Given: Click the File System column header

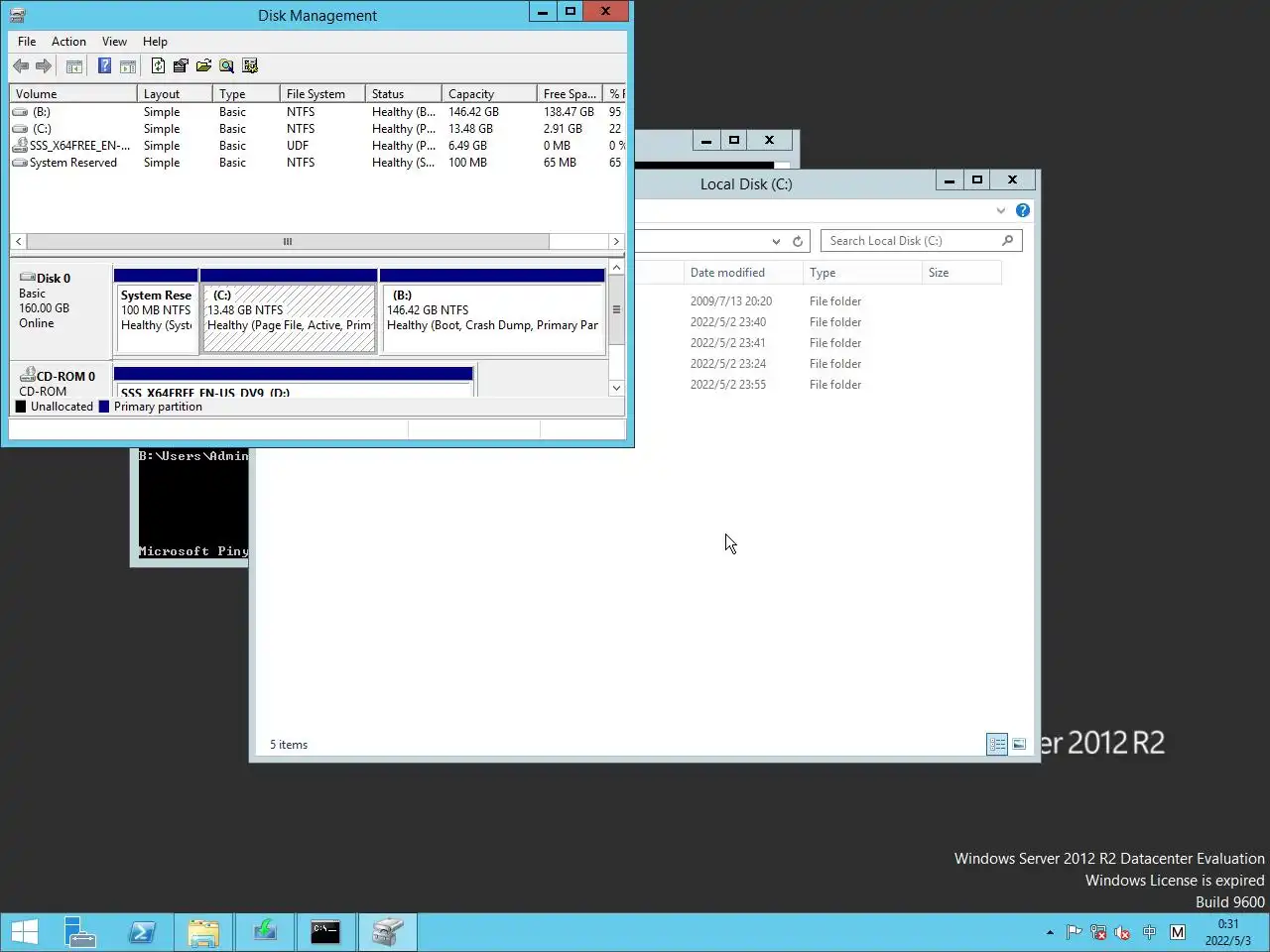Looking at the screenshot, I should click(322, 94).
